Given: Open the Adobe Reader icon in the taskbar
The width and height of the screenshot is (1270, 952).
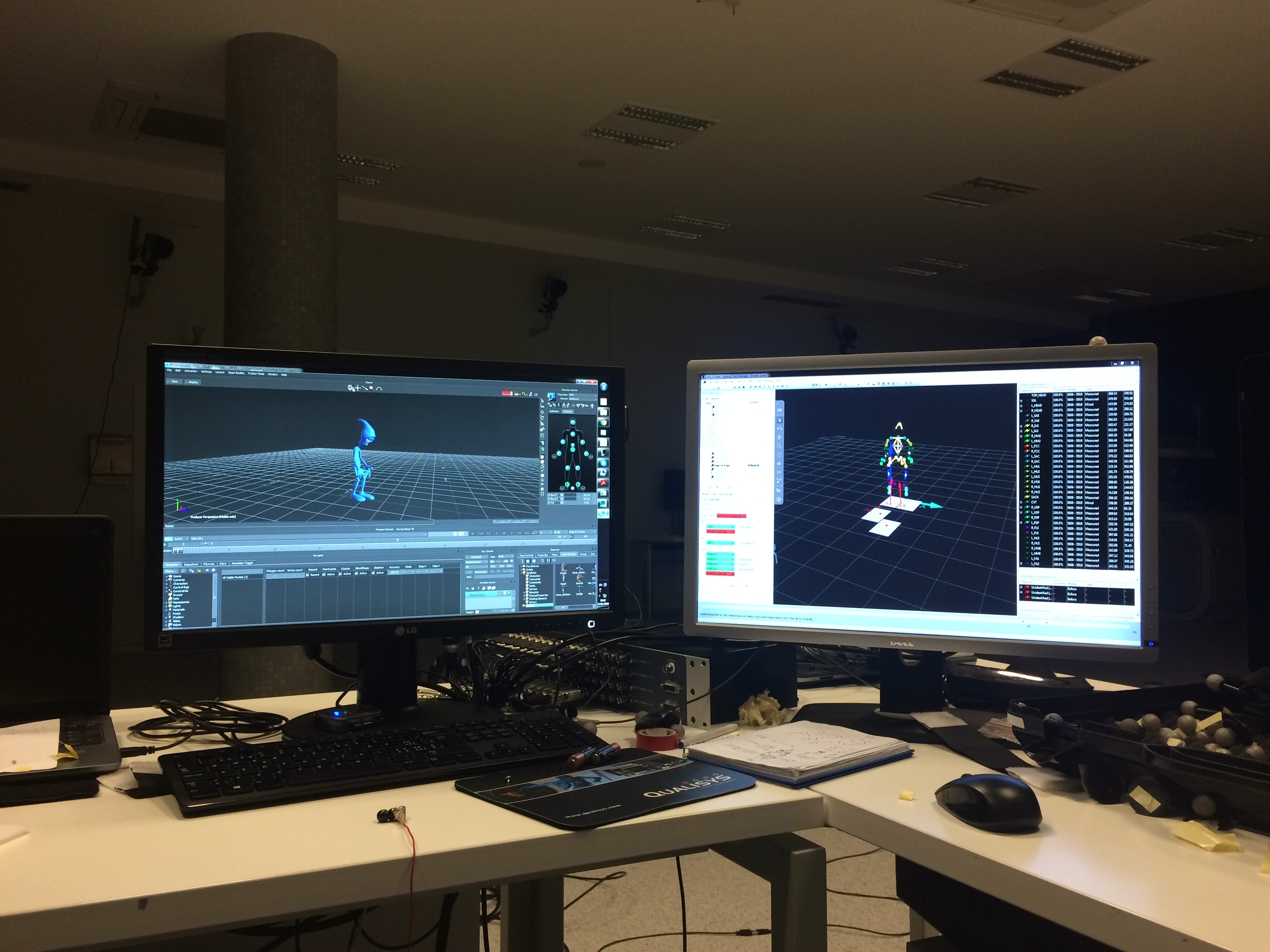Looking at the screenshot, I should point(604,484).
